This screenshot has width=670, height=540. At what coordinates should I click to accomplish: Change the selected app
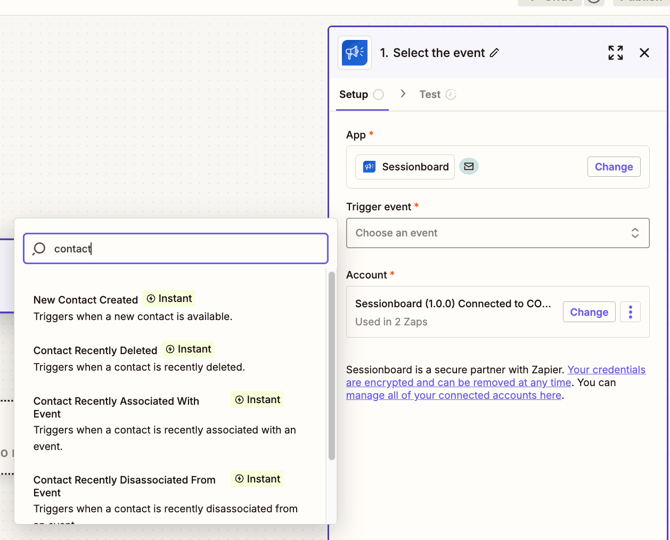coord(614,167)
